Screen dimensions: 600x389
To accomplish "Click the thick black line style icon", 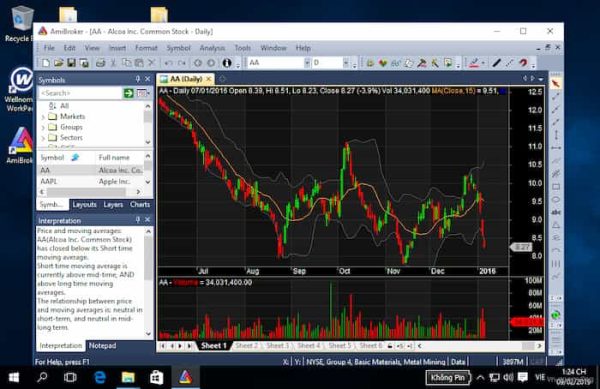I will coord(497,63).
